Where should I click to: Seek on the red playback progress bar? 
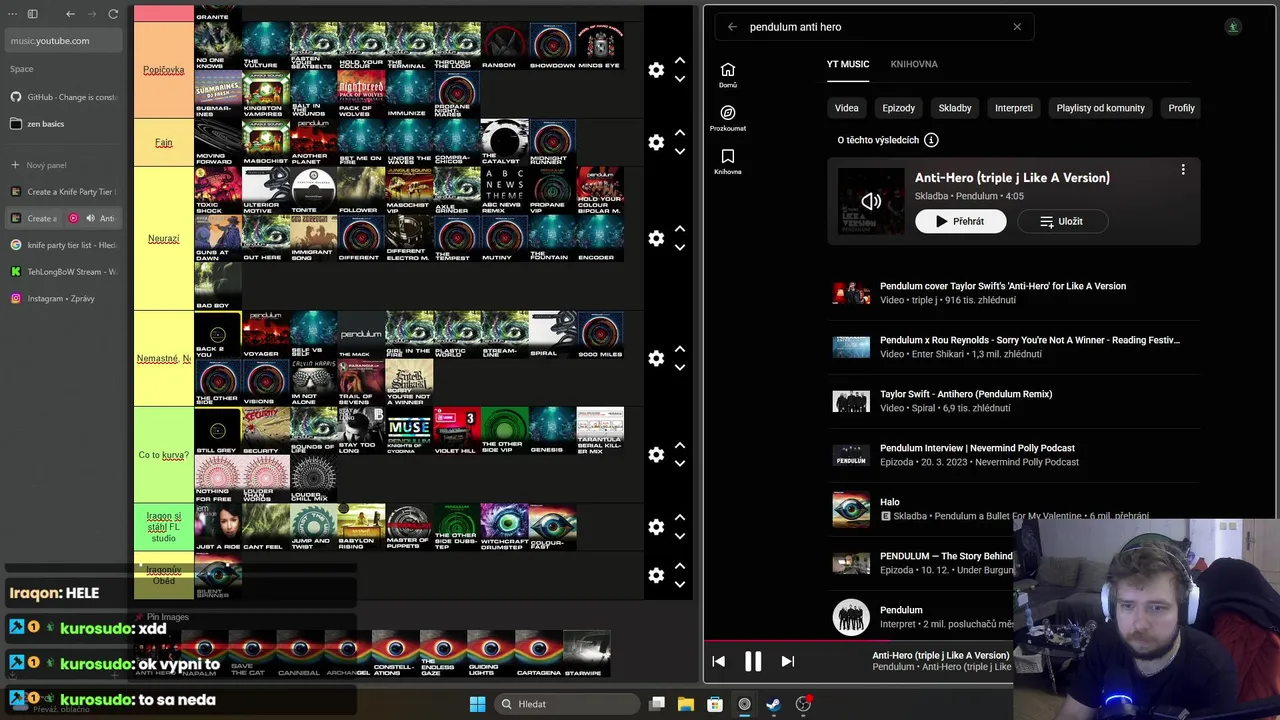(859, 641)
